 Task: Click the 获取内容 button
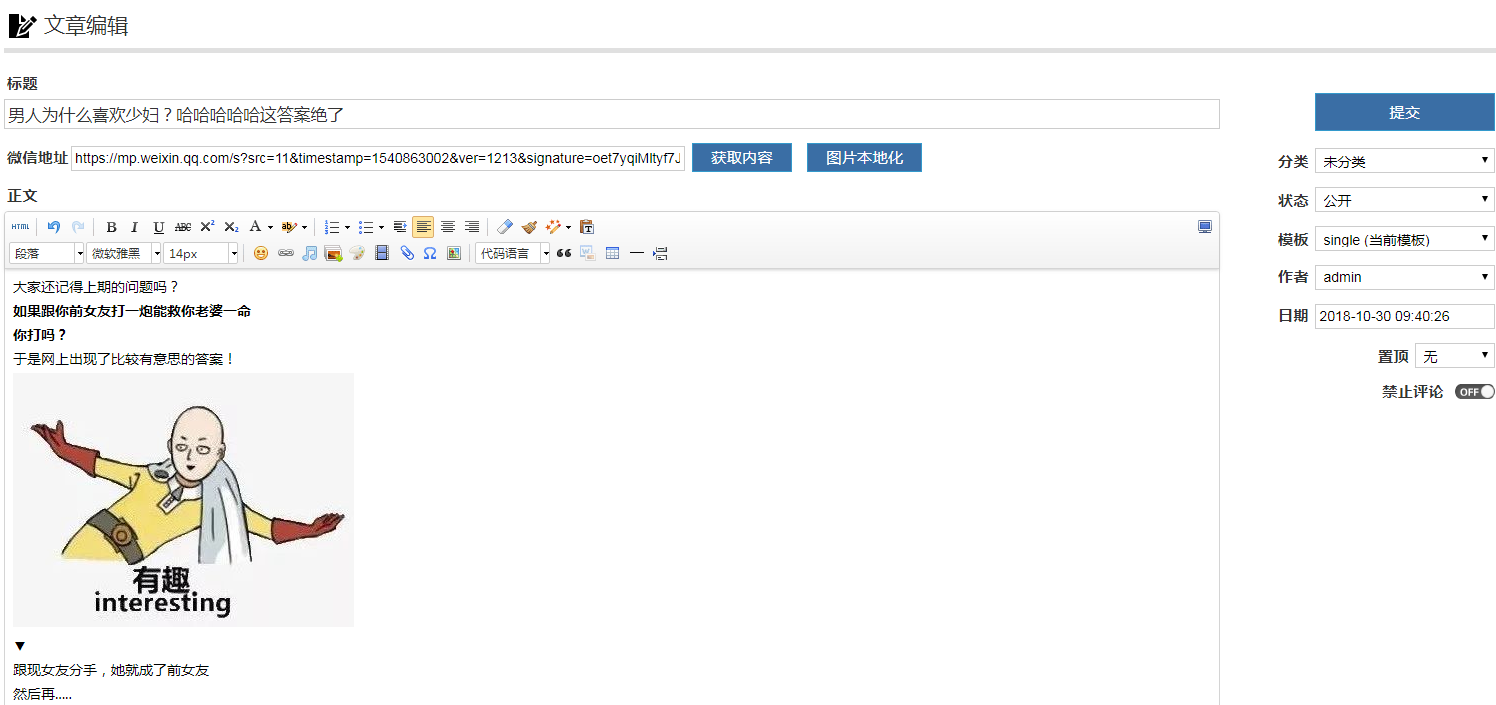tap(742, 157)
